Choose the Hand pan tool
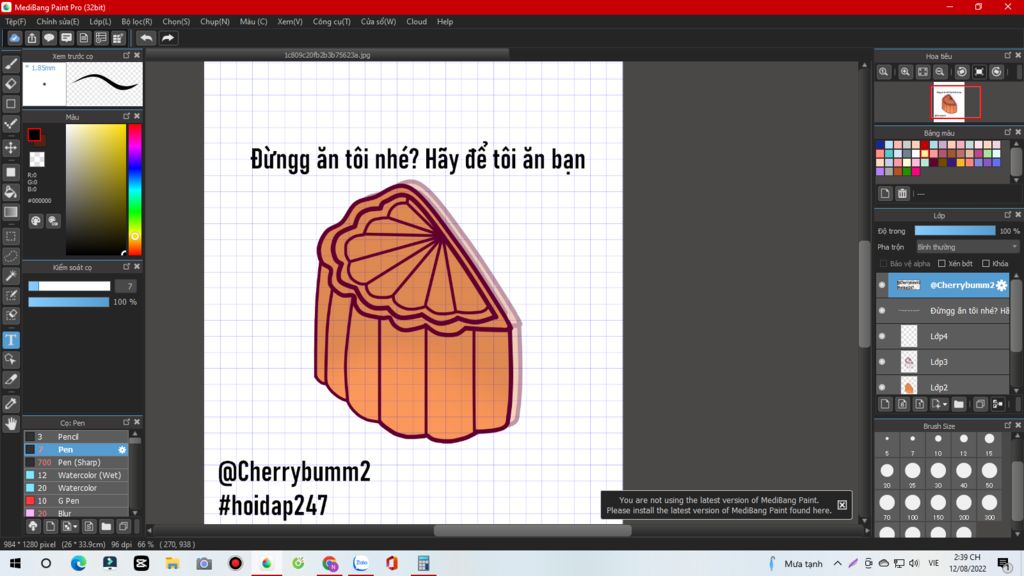Image resolution: width=1024 pixels, height=576 pixels. pyautogui.click(x=11, y=424)
